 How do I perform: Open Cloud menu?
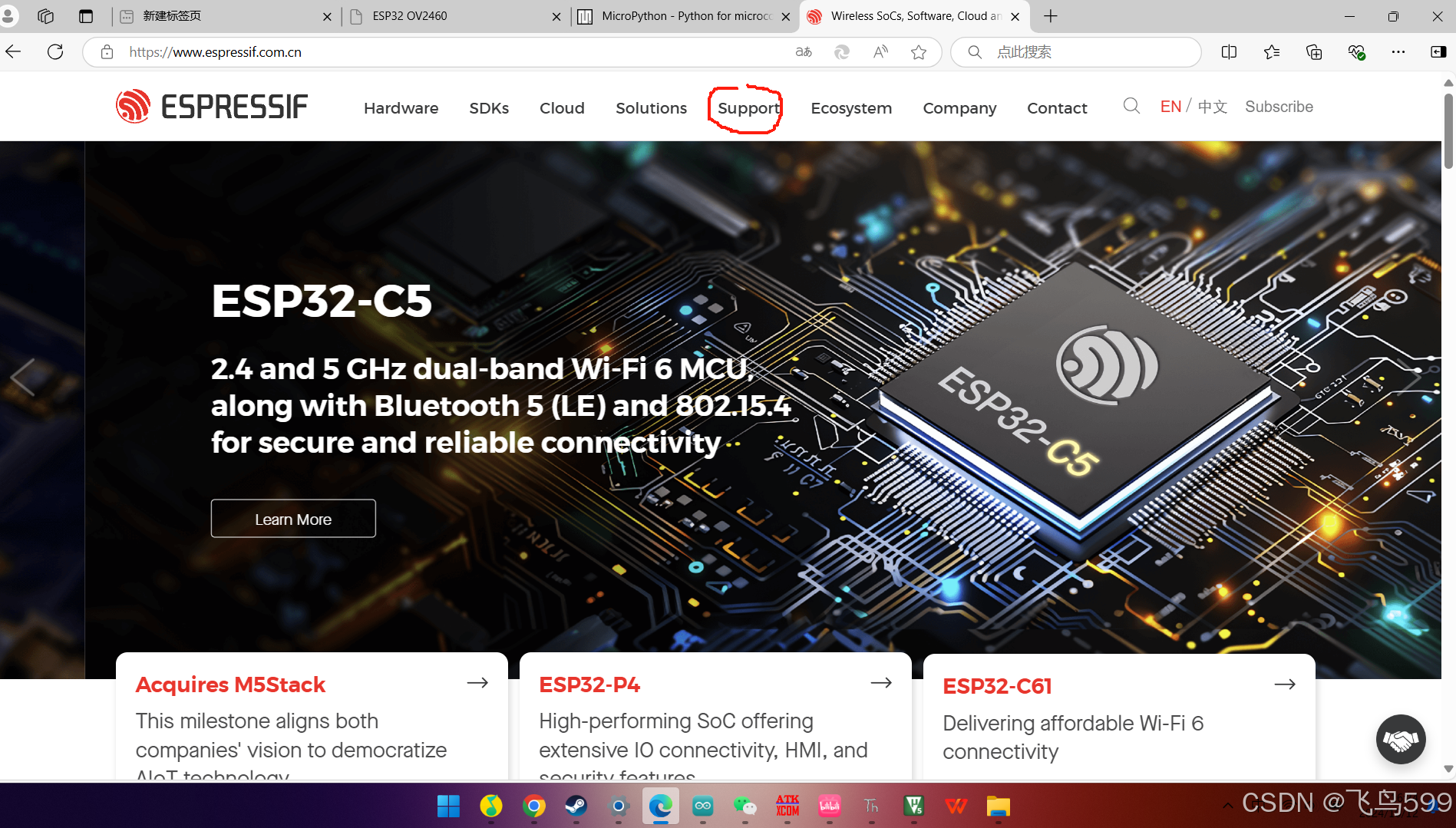pyautogui.click(x=562, y=108)
